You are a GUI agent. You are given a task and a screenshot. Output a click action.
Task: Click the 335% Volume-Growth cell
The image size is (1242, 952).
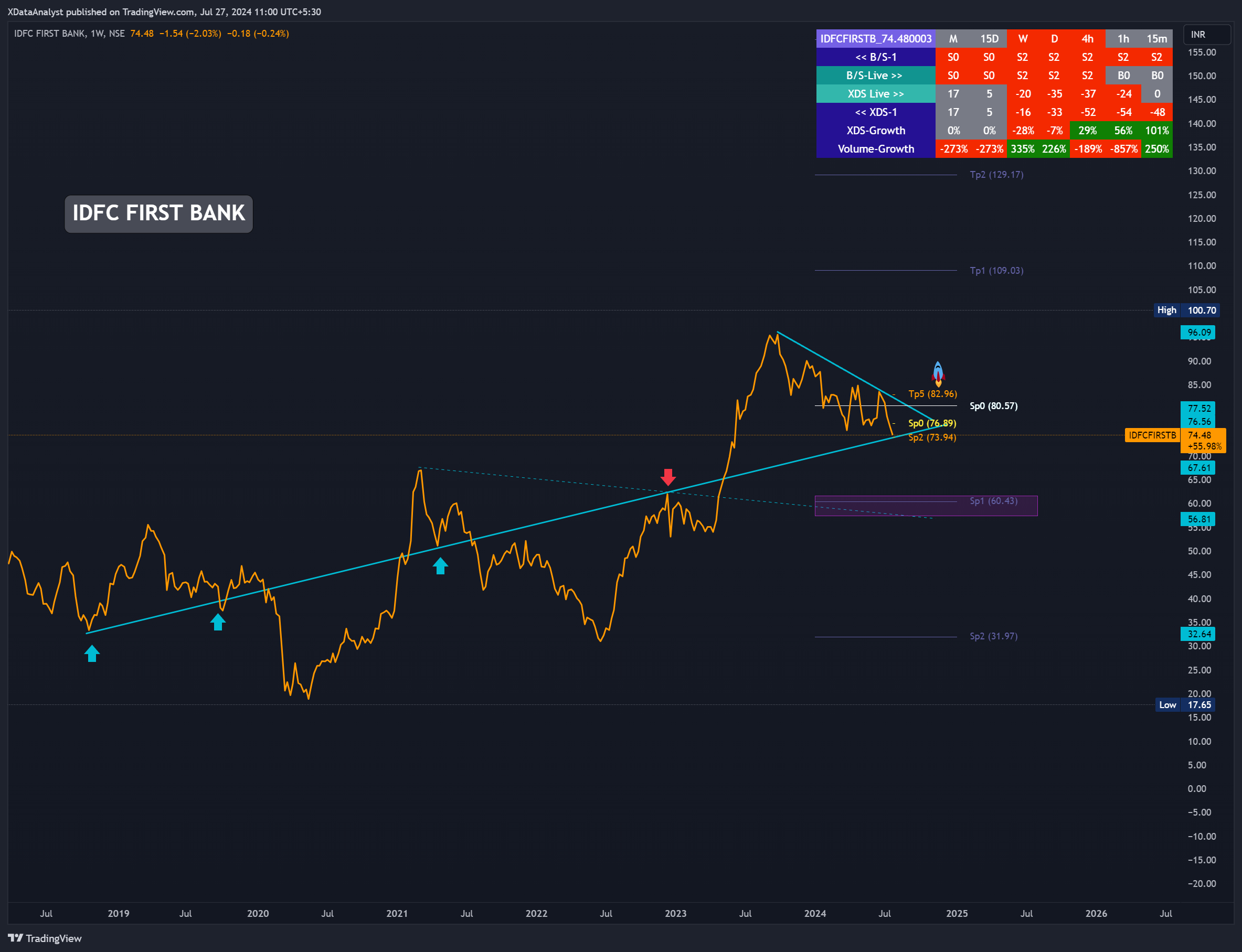coord(1023,149)
